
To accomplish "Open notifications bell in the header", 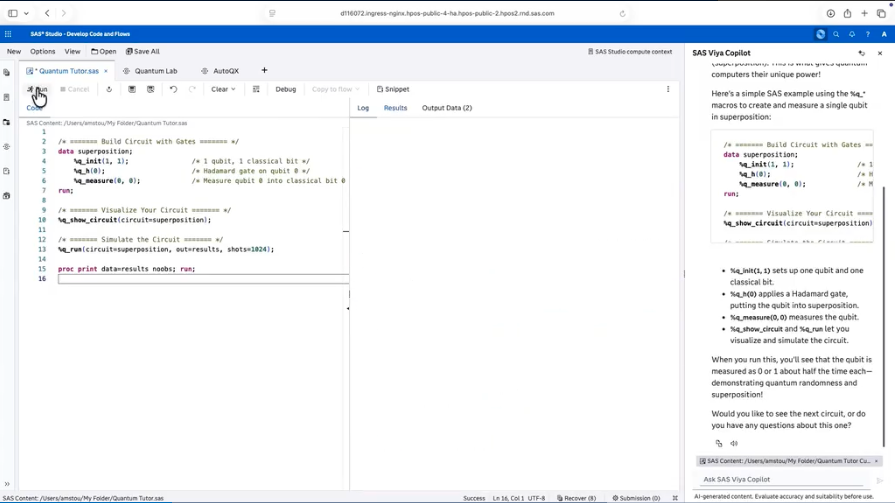I will [852, 34].
